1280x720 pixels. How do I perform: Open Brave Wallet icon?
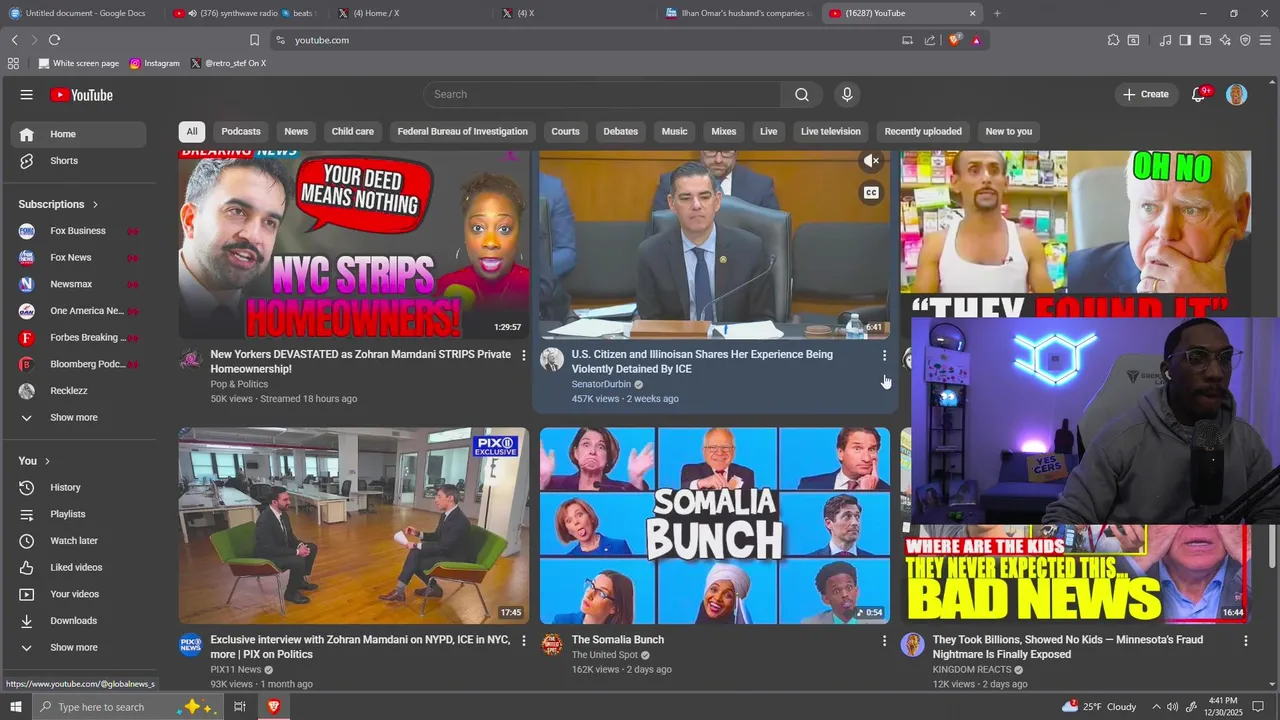[x=1205, y=40]
